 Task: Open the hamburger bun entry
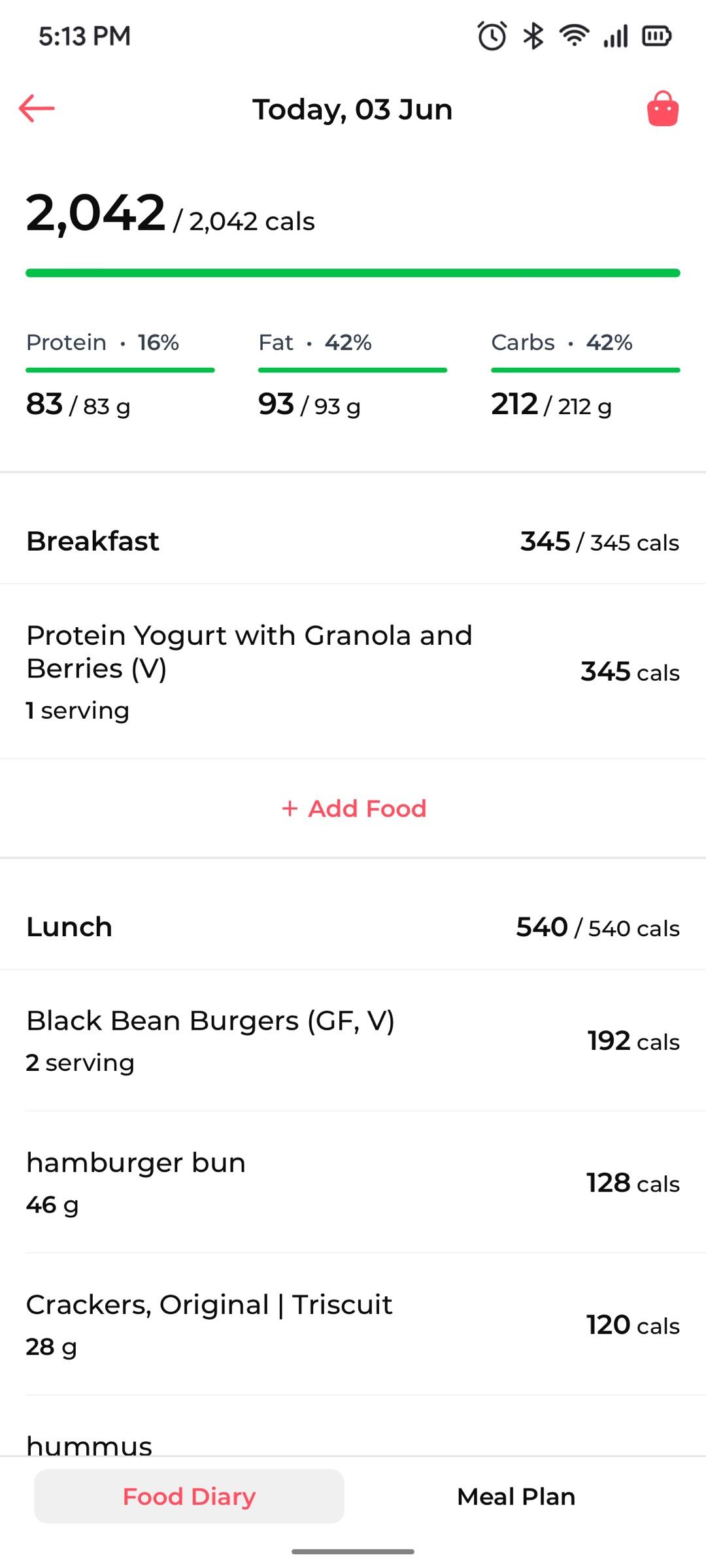pyautogui.click(x=353, y=1183)
